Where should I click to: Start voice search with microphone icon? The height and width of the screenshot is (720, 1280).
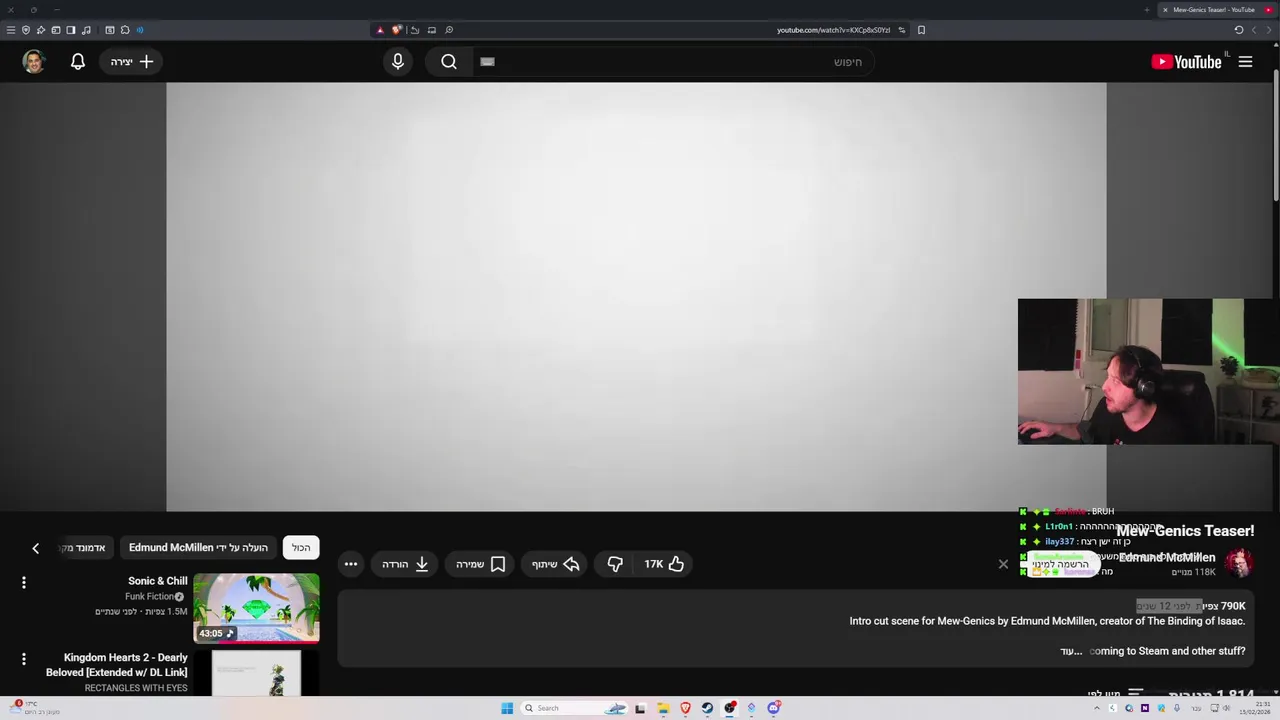398,62
